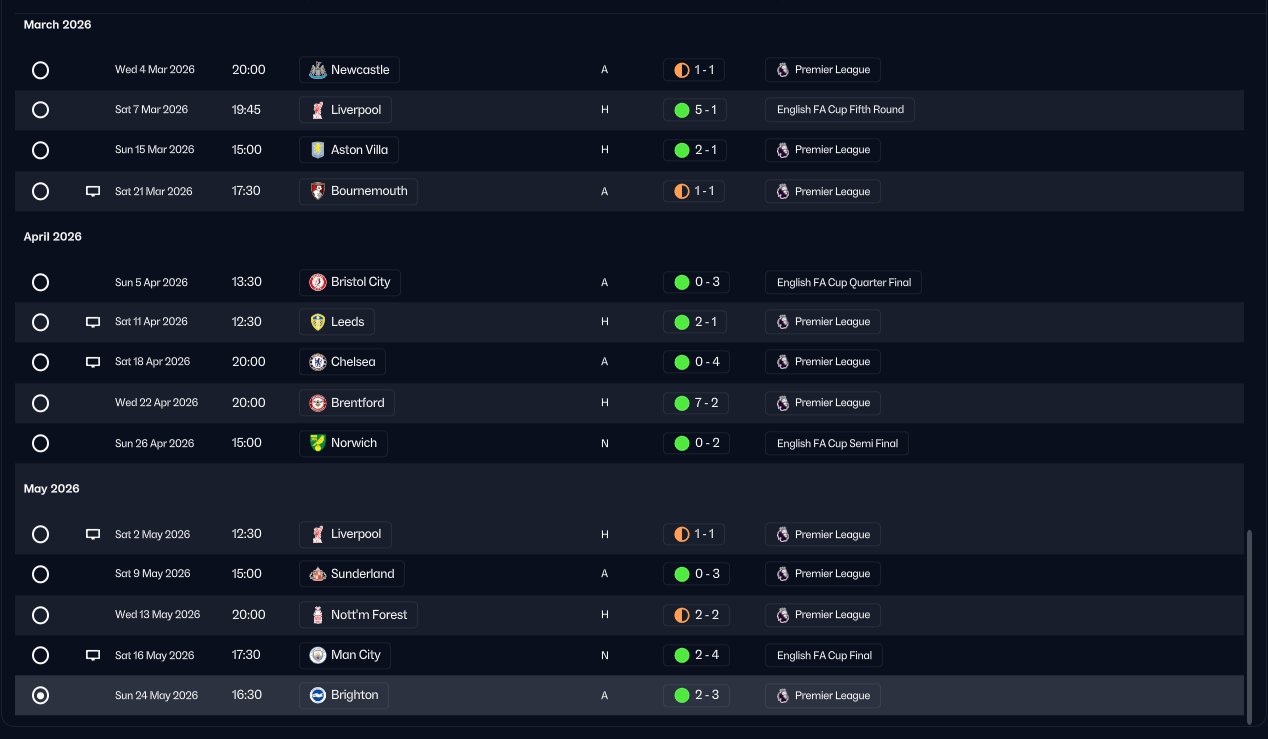Click the TV icon on the Man City row
This screenshot has height=739, width=1268.
tap(93, 656)
